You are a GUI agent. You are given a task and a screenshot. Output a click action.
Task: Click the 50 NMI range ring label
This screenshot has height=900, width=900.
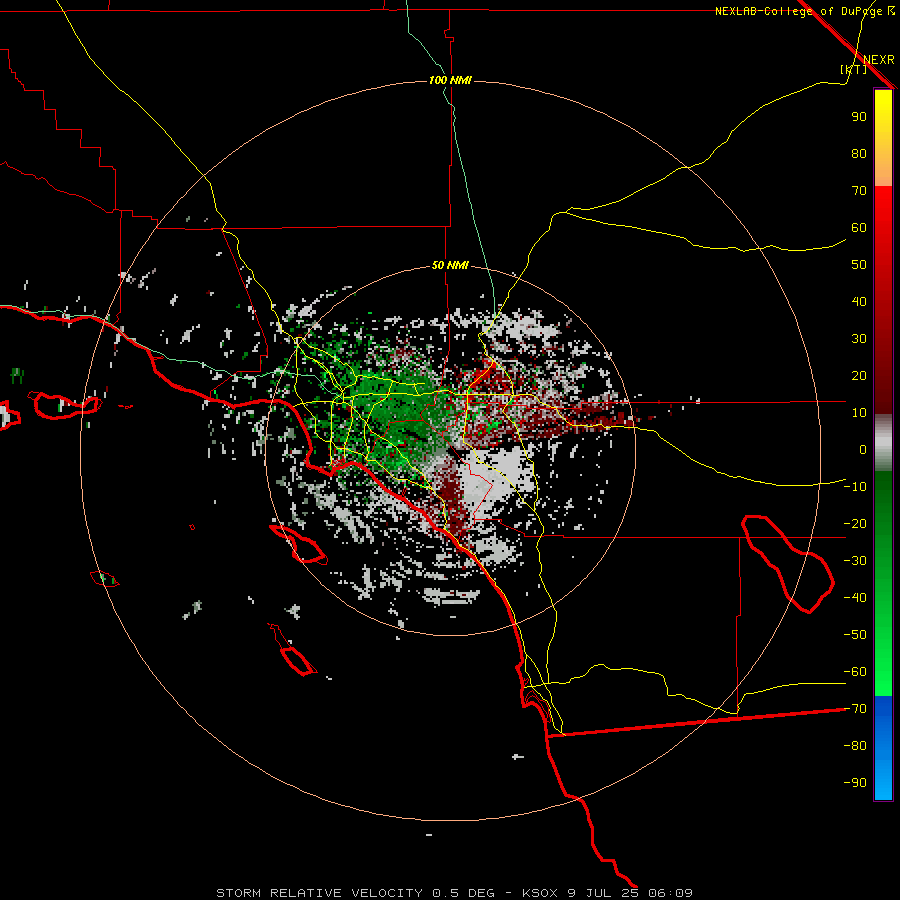click(x=450, y=265)
